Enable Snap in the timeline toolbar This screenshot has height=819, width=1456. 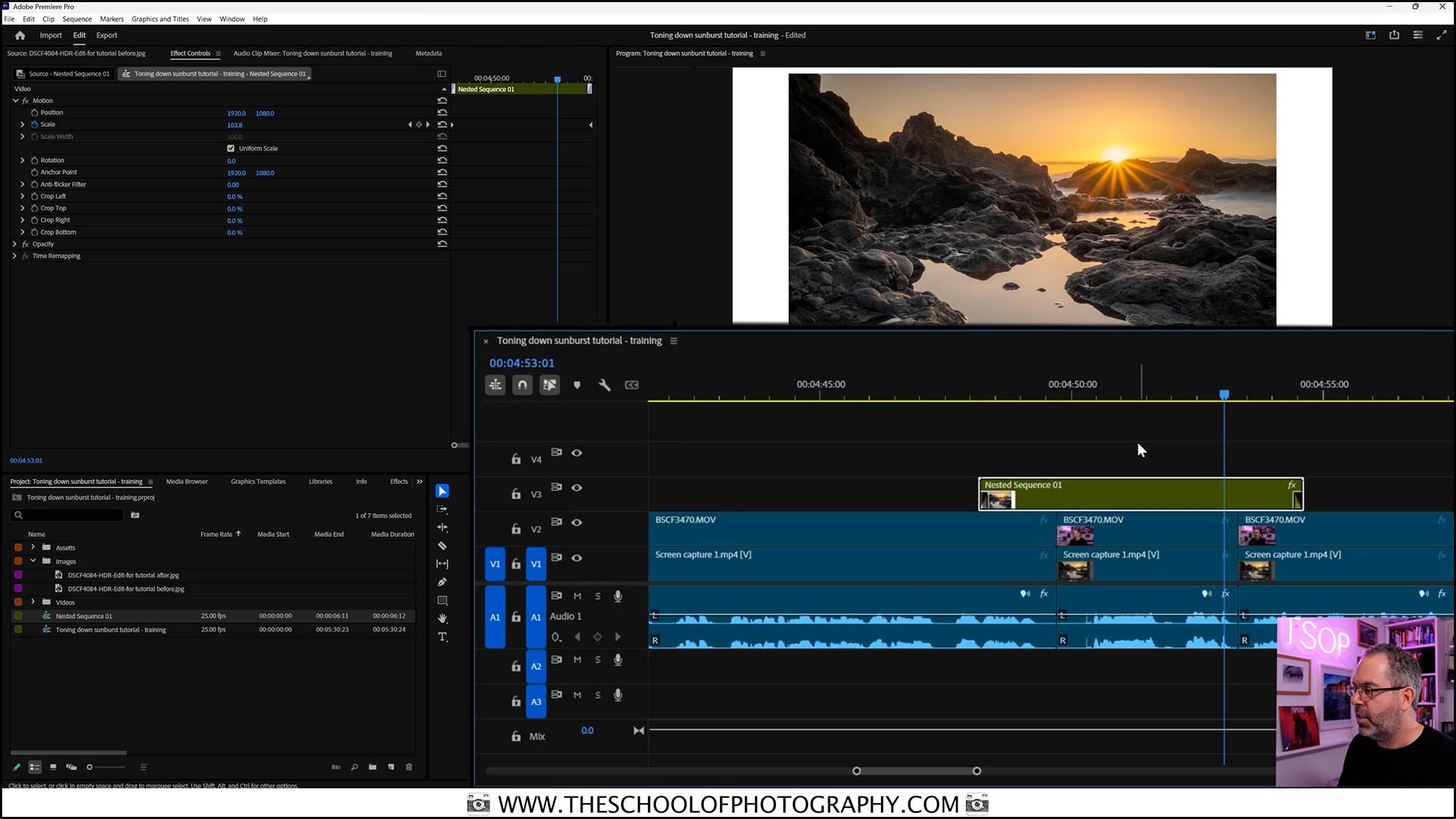pos(522,384)
